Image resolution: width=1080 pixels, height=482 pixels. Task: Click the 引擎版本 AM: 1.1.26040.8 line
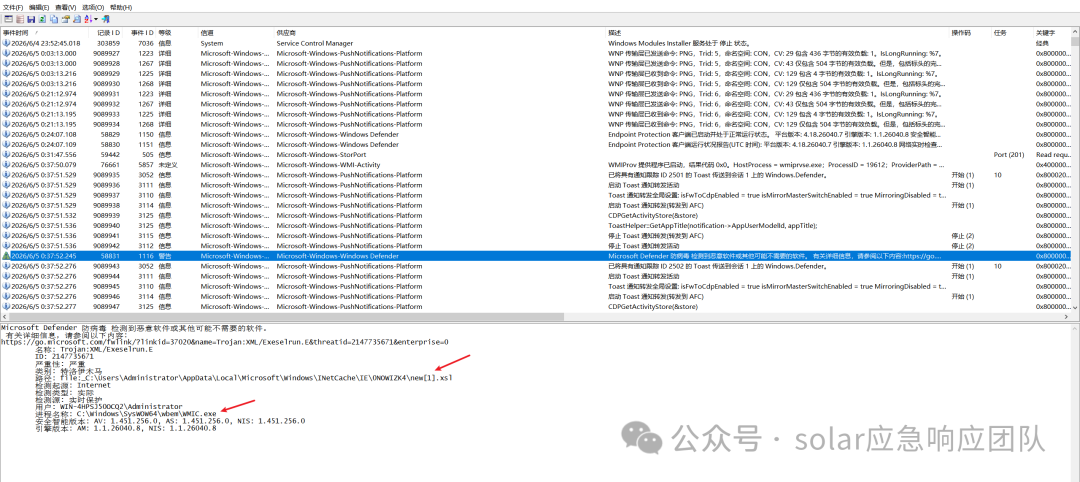coord(125,428)
